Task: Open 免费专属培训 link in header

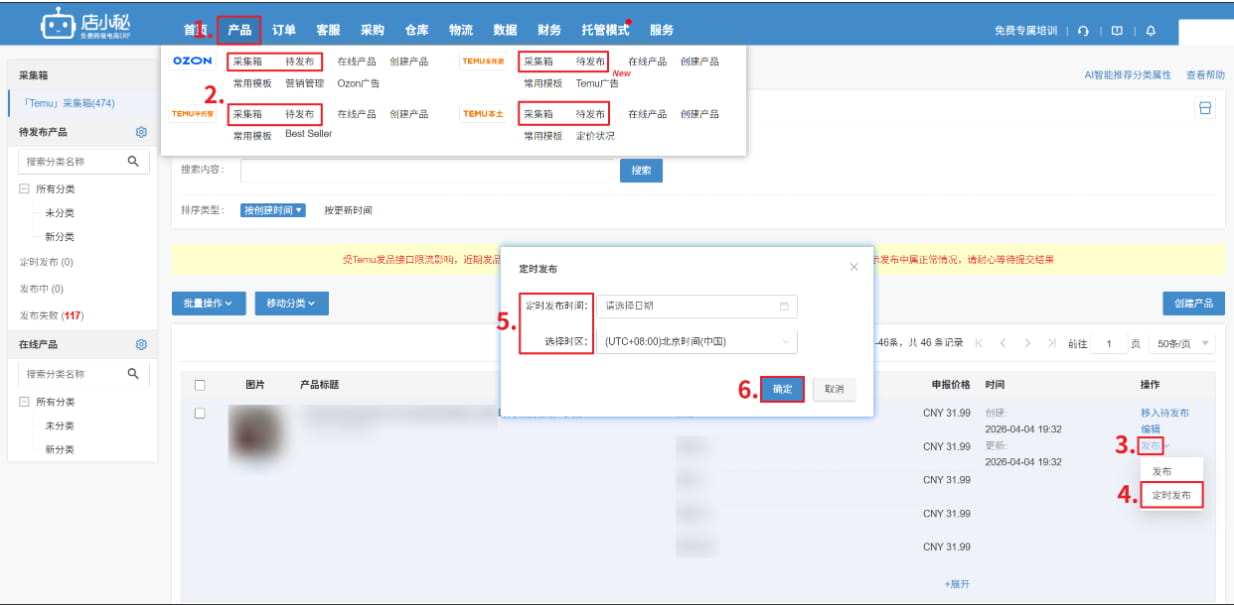Action: (1025, 31)
